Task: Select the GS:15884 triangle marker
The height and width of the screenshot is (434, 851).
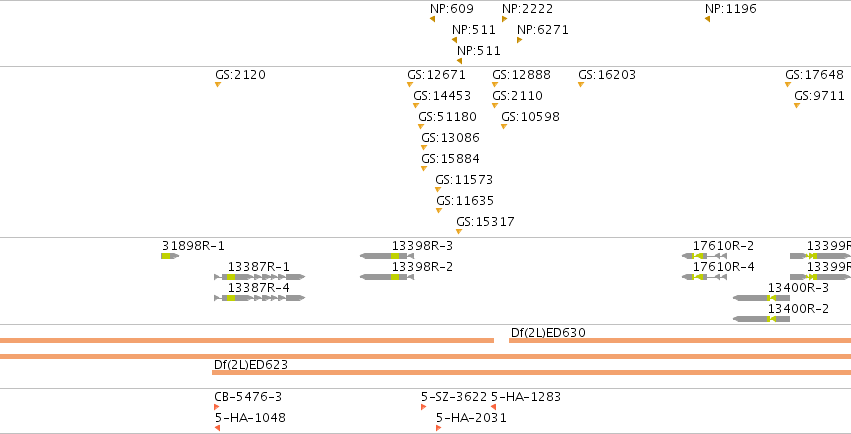Action: [424, 169]
